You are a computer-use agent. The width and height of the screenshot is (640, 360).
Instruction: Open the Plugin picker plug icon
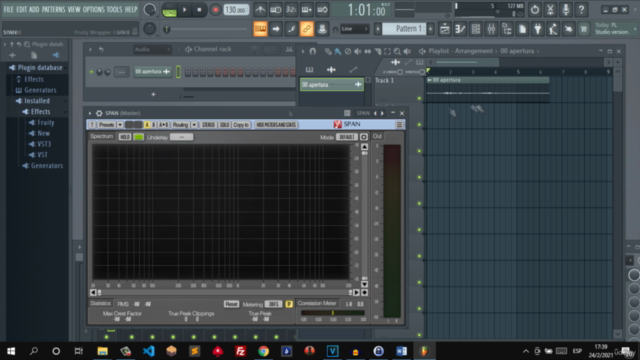coord(538,29)
